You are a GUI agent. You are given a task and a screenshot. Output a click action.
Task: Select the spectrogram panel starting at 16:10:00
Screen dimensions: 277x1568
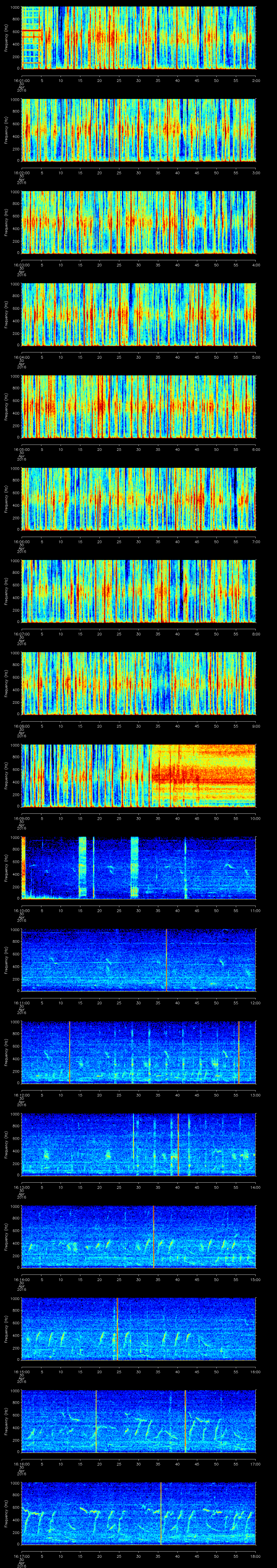[139, 868]
